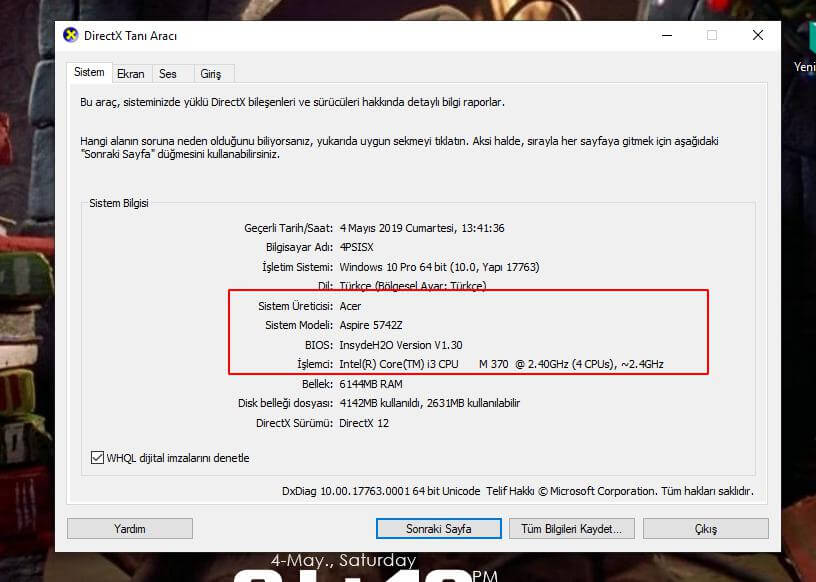Click the date value 4 Mayıs 2019 Cumartesi
816x582 pixels.
396,228
